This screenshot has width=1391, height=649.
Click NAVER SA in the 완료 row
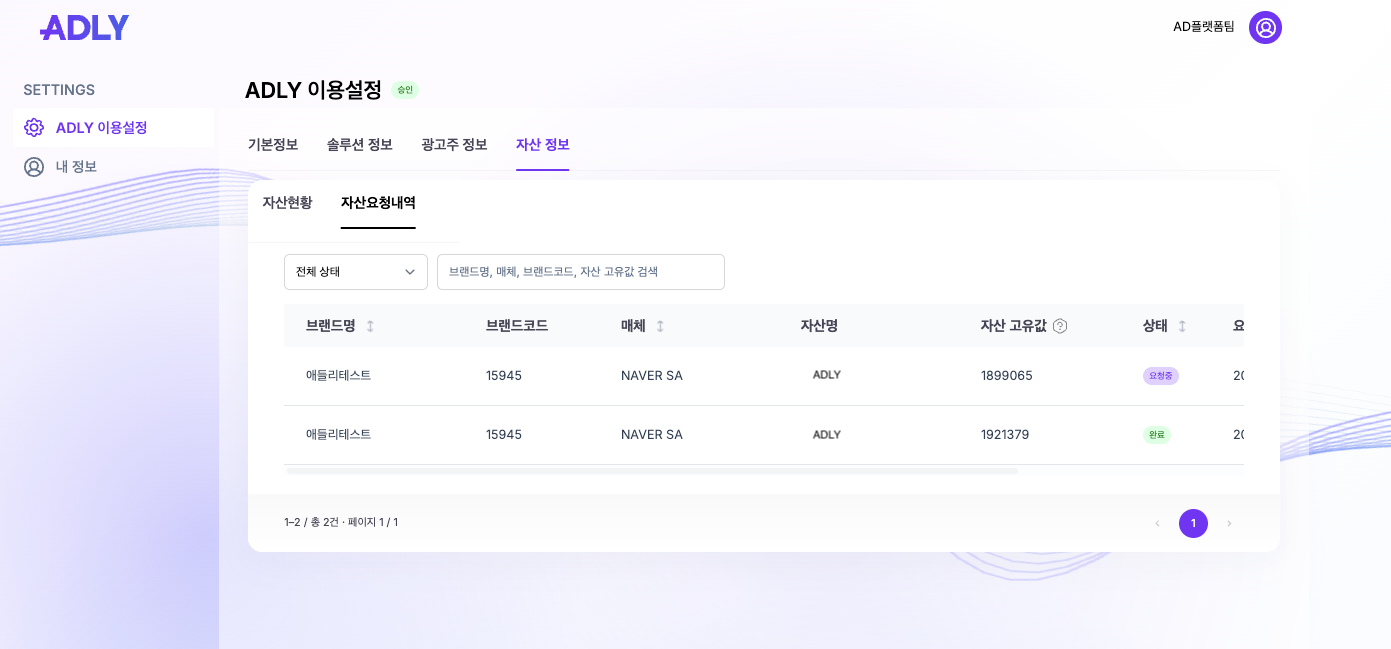652,435
